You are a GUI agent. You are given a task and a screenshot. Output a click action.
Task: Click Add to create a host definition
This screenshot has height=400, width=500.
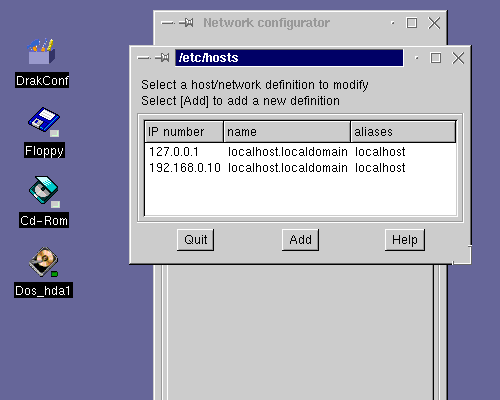click(x=300, y=239)
